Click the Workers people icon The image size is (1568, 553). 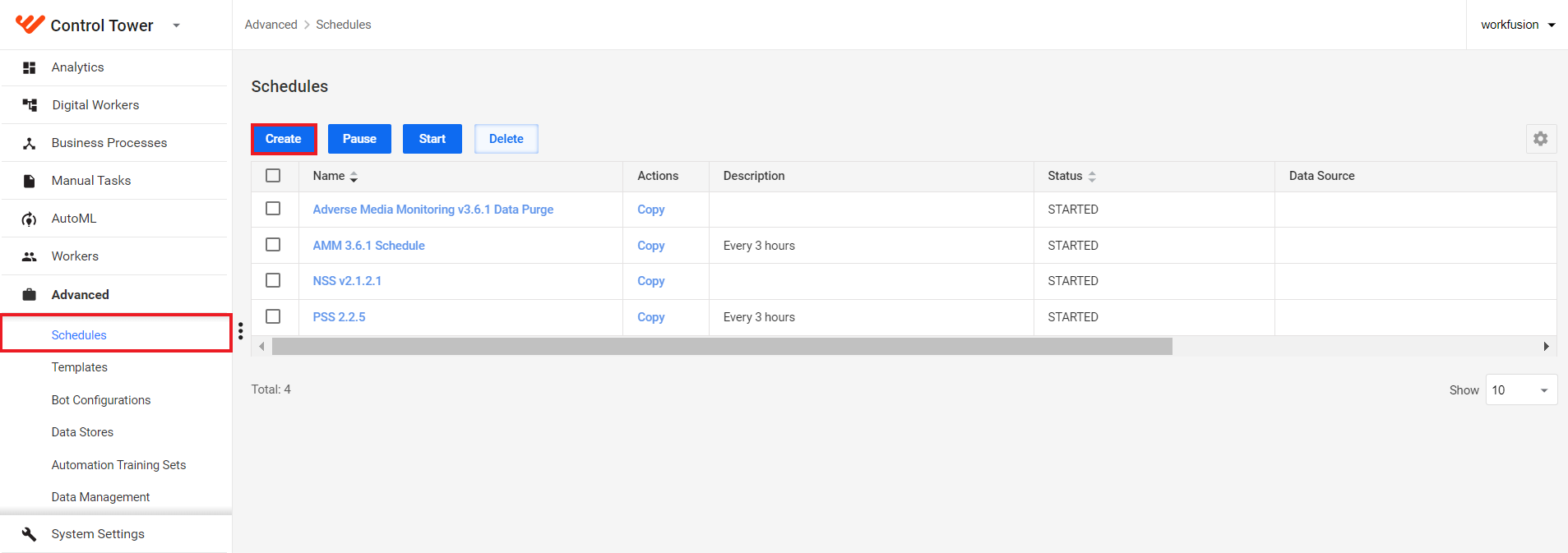[x=30, y=256]
